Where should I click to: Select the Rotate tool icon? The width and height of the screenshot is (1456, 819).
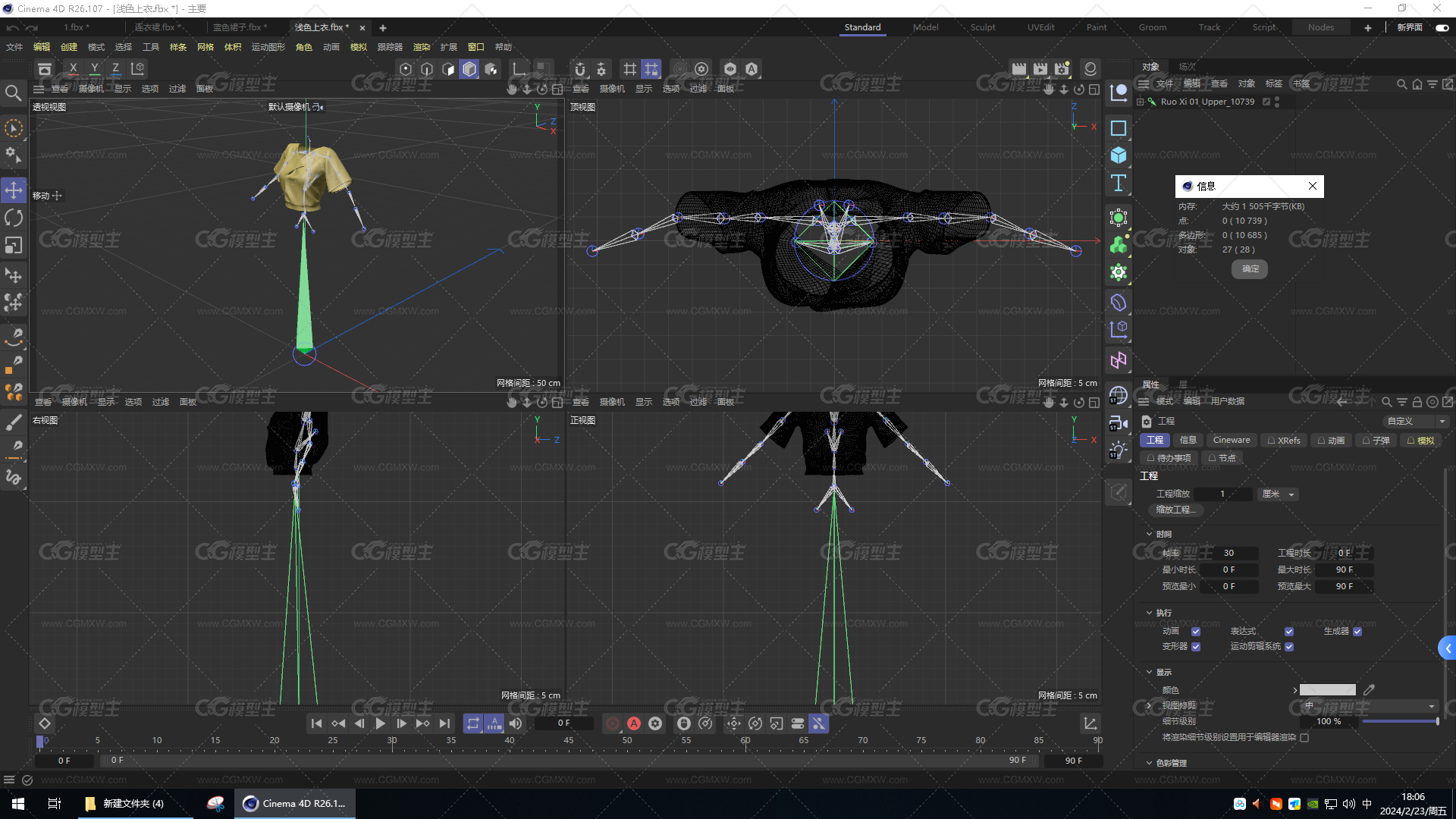coord(14,216)
